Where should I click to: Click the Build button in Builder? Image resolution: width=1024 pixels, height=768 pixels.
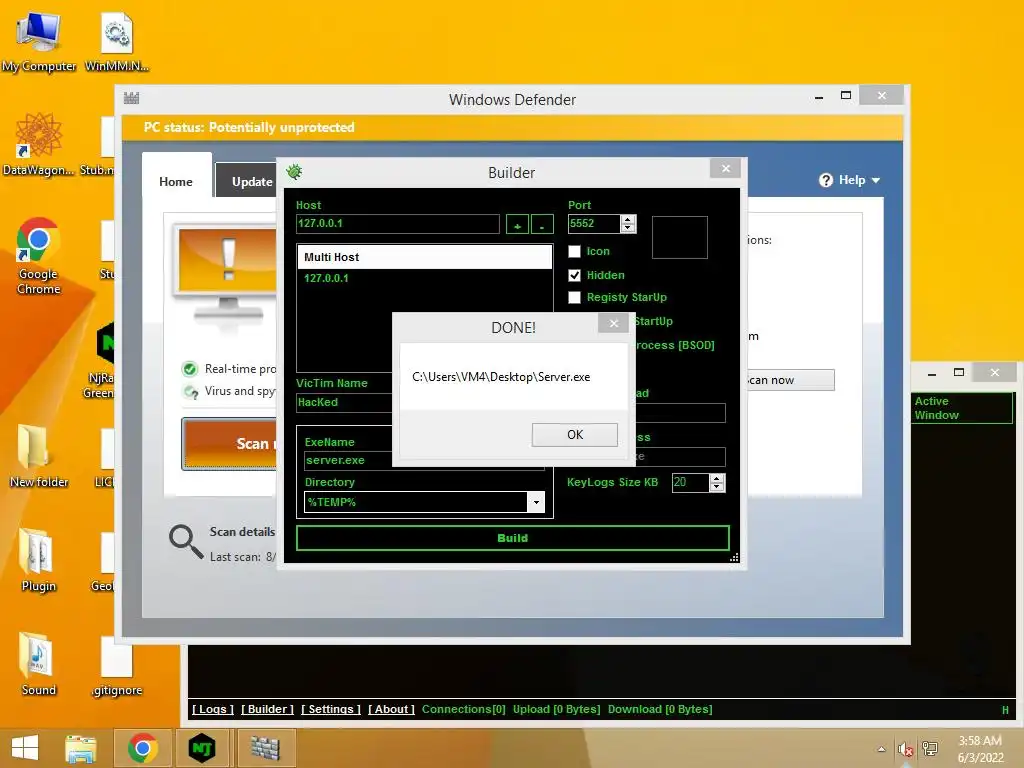(513, 538)
